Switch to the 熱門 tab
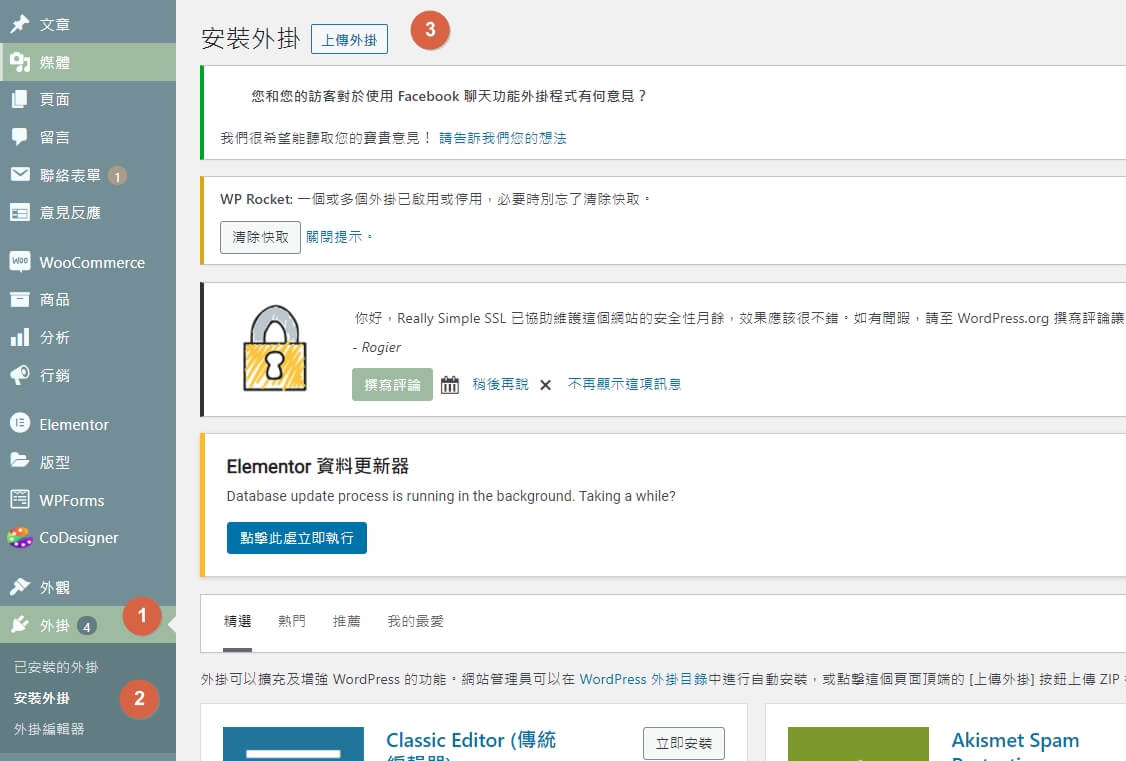 [292, 621]
